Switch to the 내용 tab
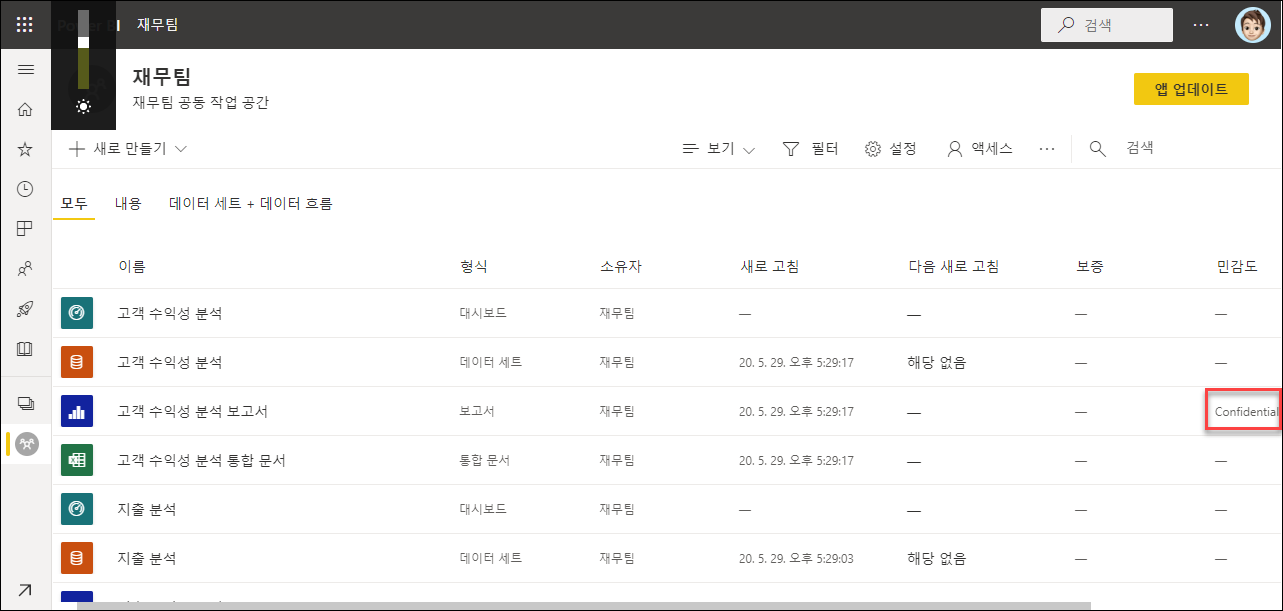This screenshot has width=1283, height=611. click(128, 203)
